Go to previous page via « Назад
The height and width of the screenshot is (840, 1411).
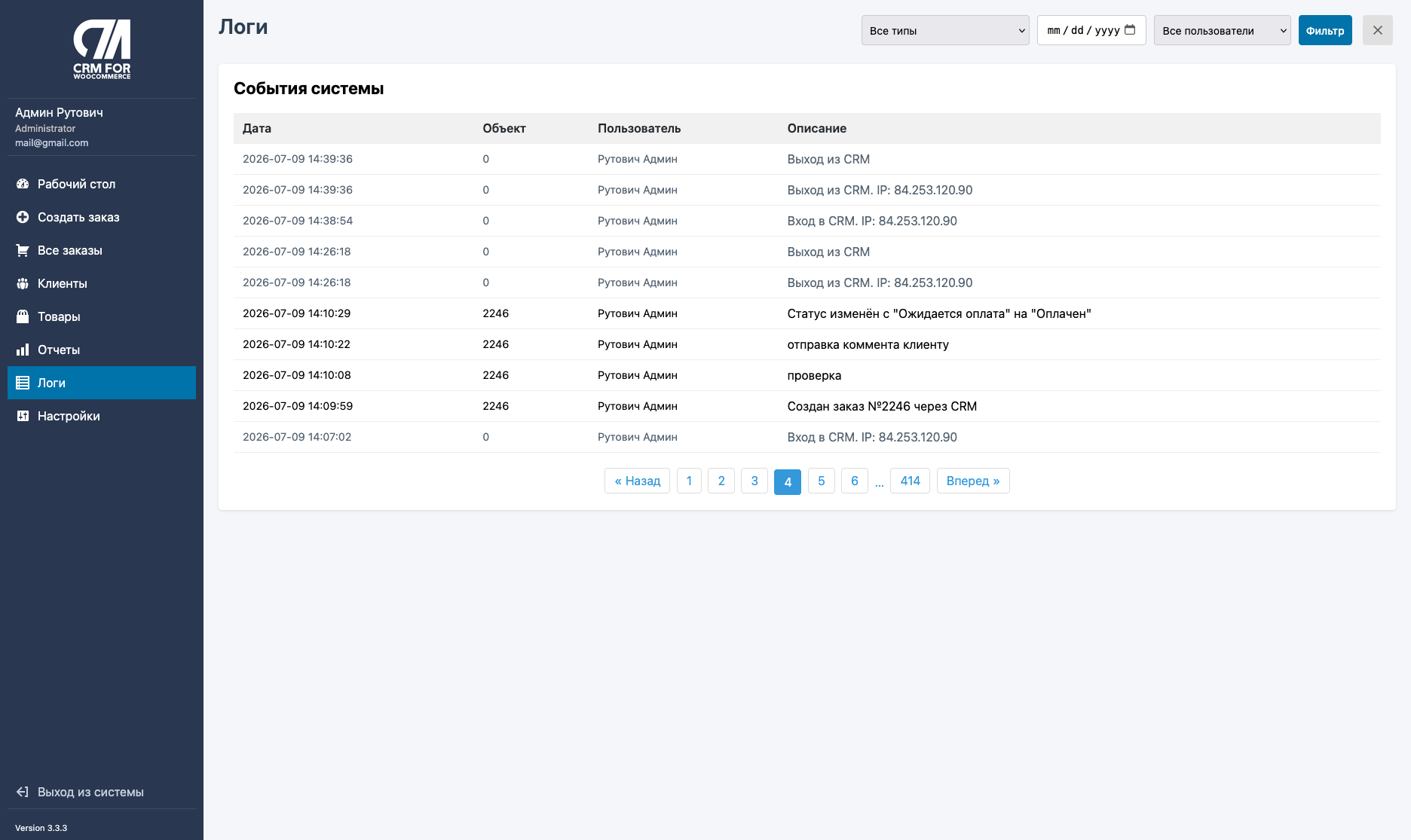point(637,481)
